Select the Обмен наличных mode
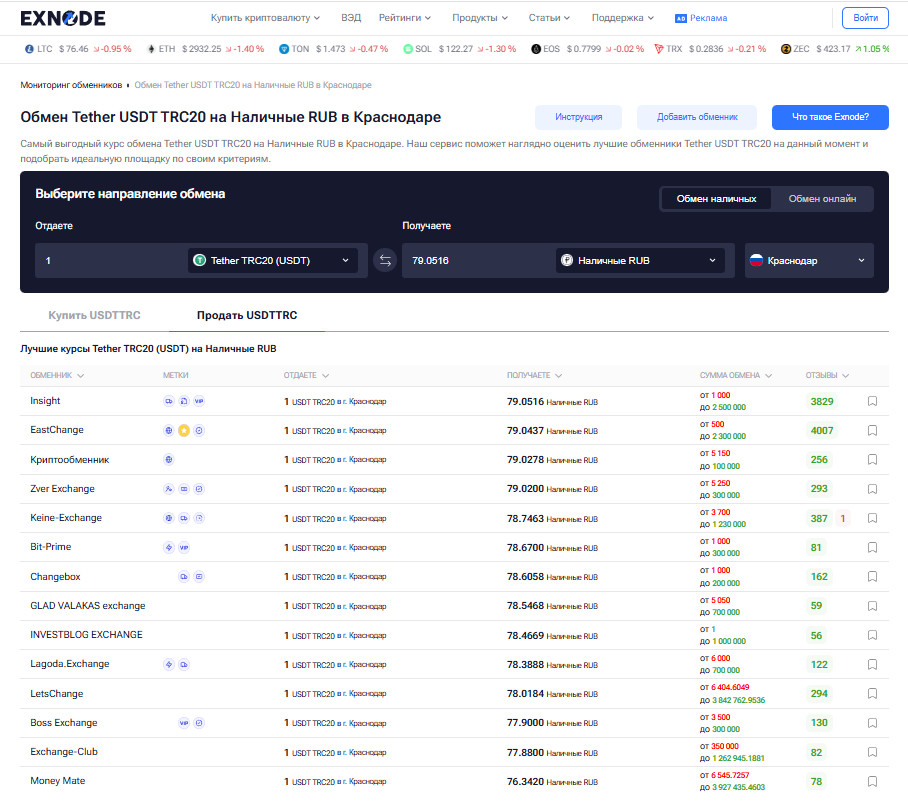Screen dimensions: 908x802 tap(716, 199)
